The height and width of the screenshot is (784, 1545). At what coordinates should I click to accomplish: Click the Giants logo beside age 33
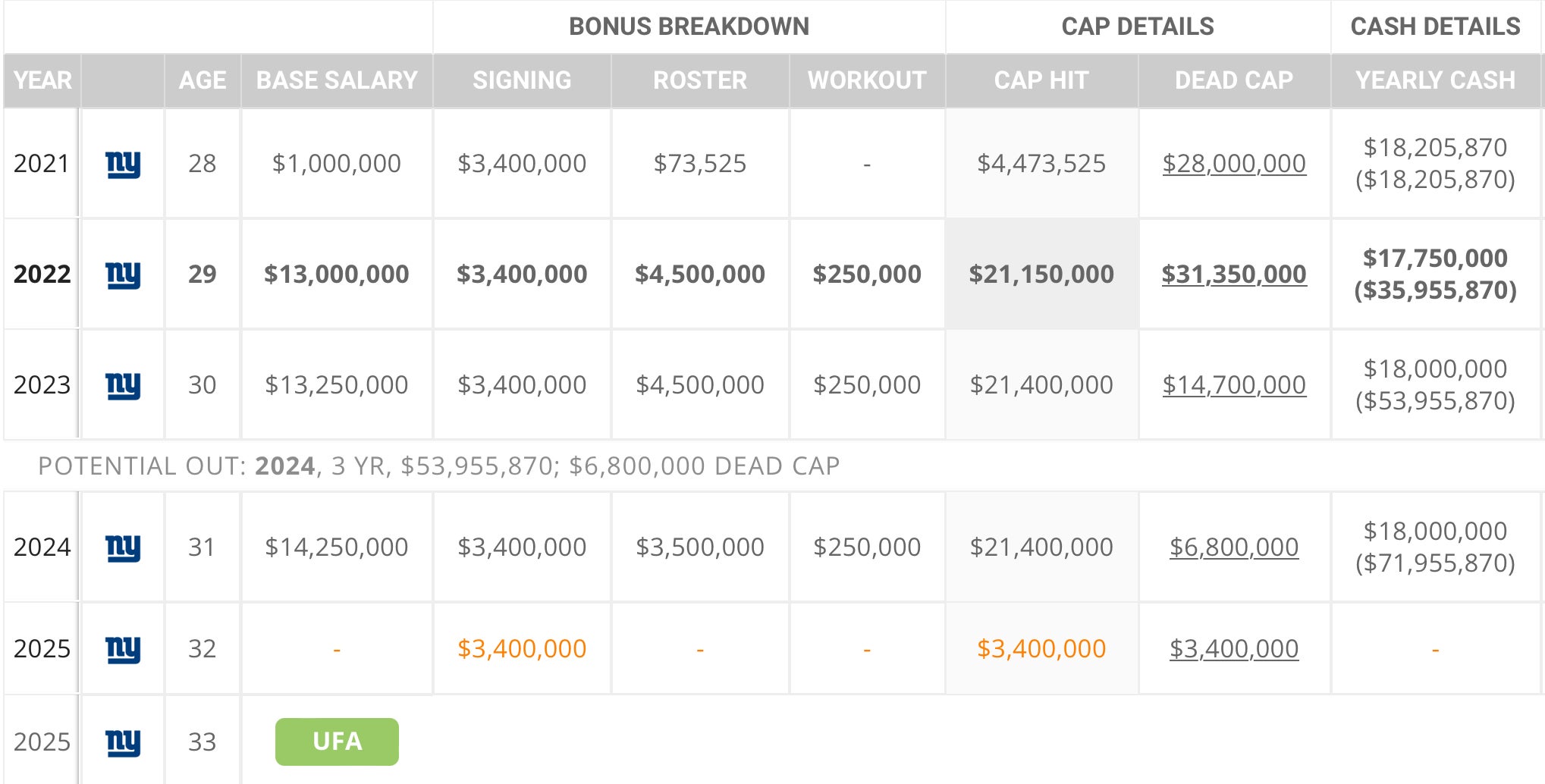pos(123,742)
